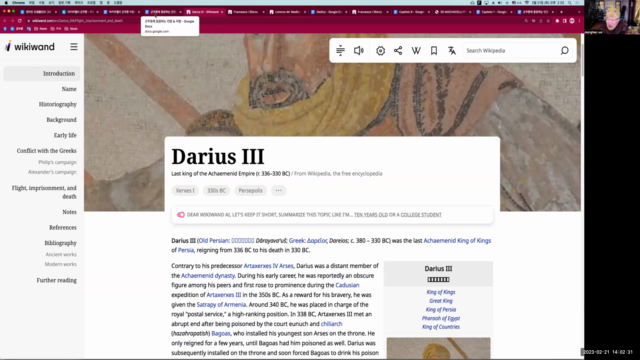Image resolution: width=640 pixels, height=360 pixels.
Task: Select Modern works subsection
Action: pyautogui.click(x=61, y=264)
